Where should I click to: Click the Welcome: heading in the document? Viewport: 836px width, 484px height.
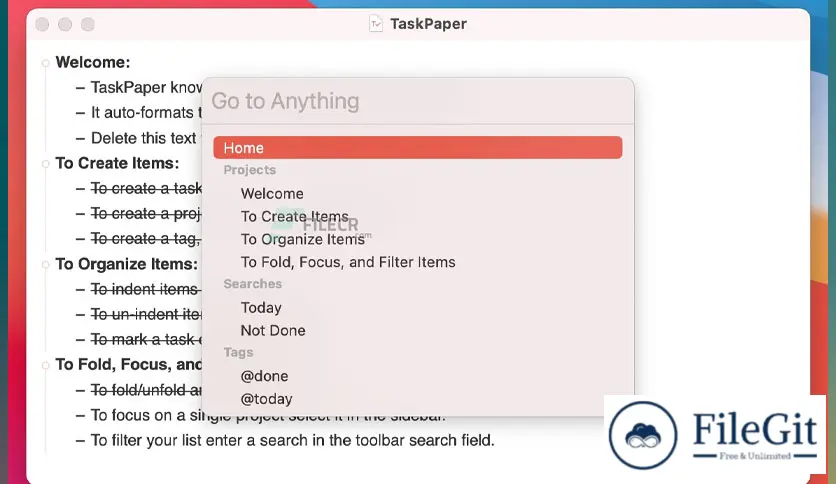coord(93,62)
